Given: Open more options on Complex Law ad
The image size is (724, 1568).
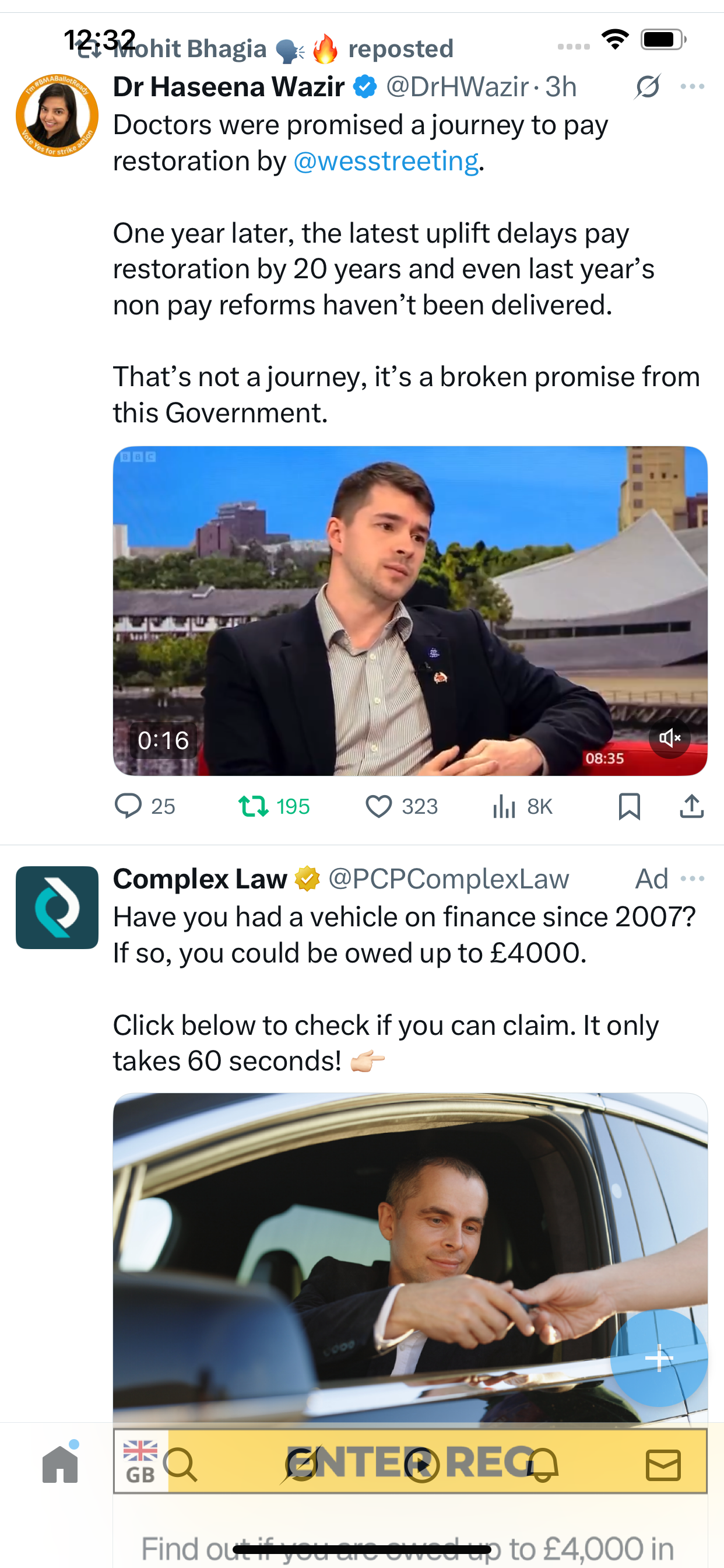Looking at the screenshot, I should tap(693, 878).
